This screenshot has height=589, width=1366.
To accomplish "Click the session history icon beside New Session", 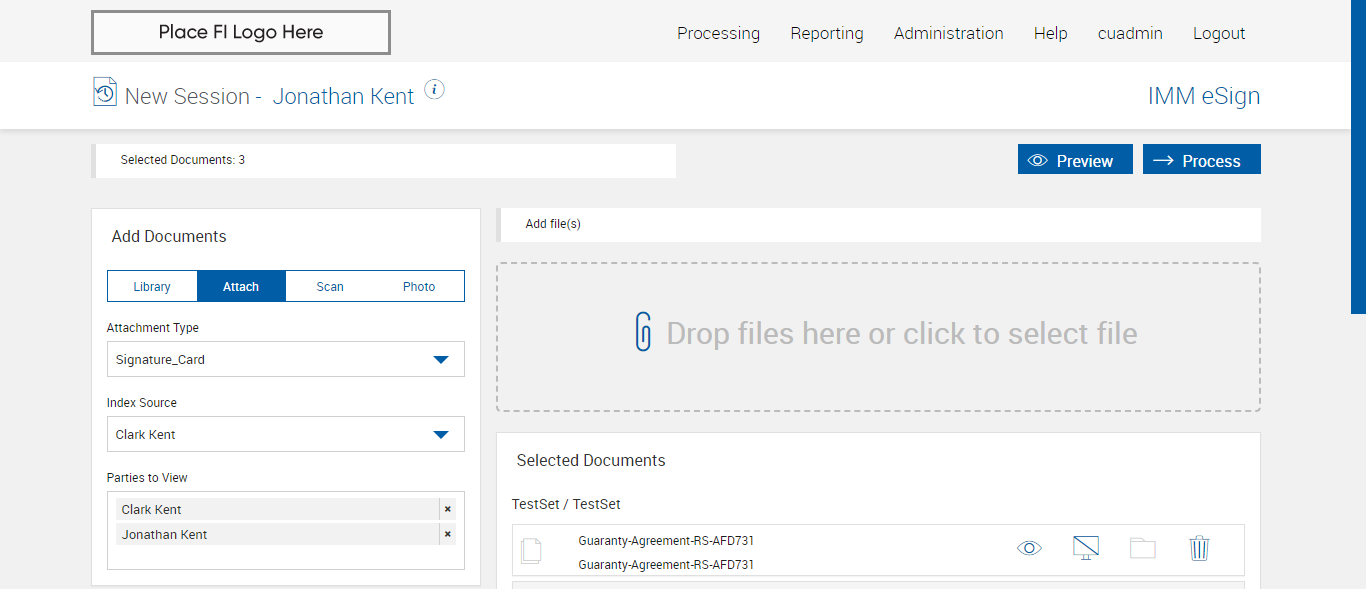I will point(105,92).
